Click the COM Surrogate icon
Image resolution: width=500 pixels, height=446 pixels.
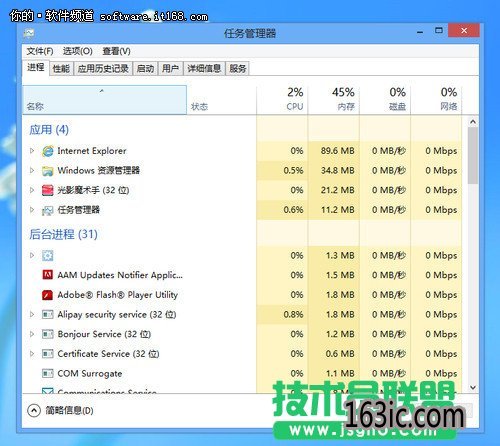pyautogui.click(x=48, y=373)
